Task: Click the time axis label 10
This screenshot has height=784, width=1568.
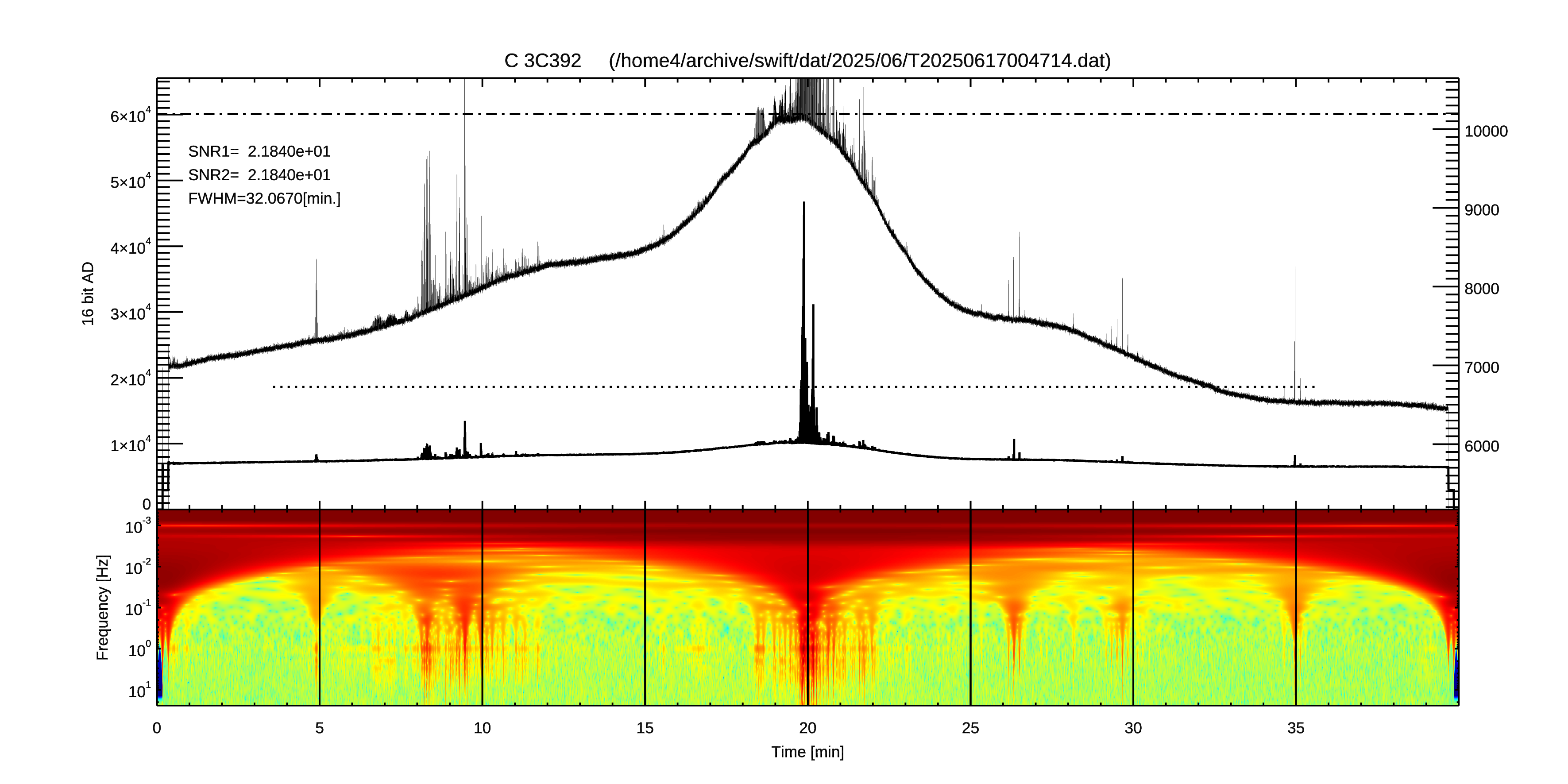Action: pyautogui.click(x=482, y=728)
